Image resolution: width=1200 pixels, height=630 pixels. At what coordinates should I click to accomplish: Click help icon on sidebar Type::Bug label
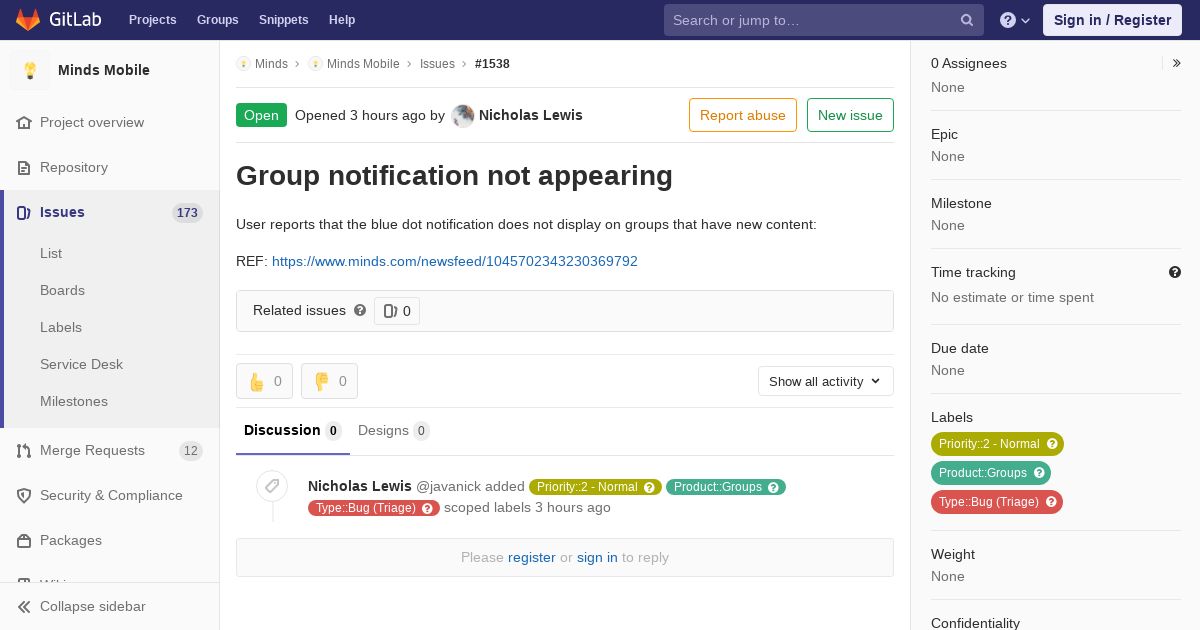tap(1051, 502)
